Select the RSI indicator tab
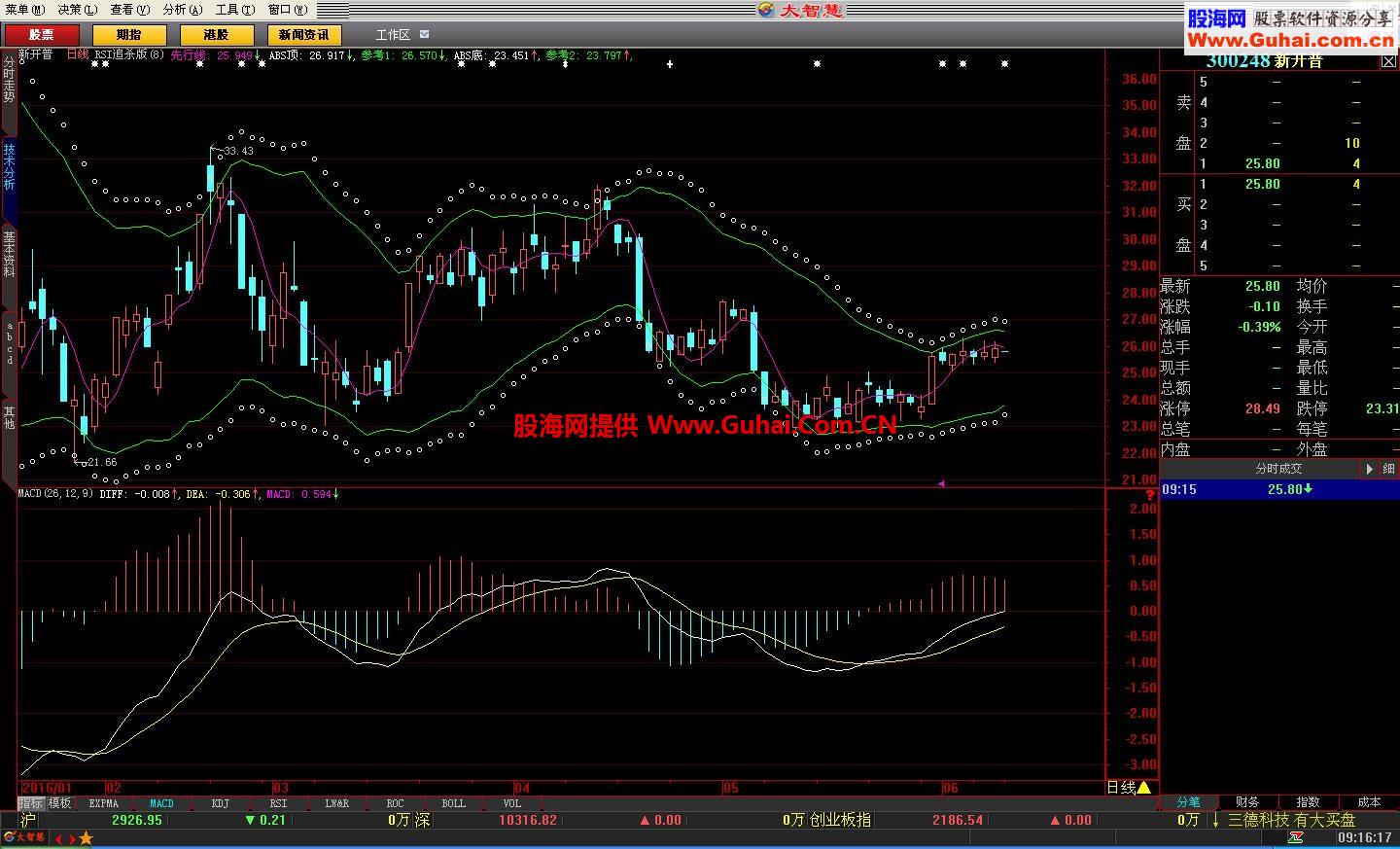The height and width of the screenshot is (849, 1400). [x=278, y=803]
